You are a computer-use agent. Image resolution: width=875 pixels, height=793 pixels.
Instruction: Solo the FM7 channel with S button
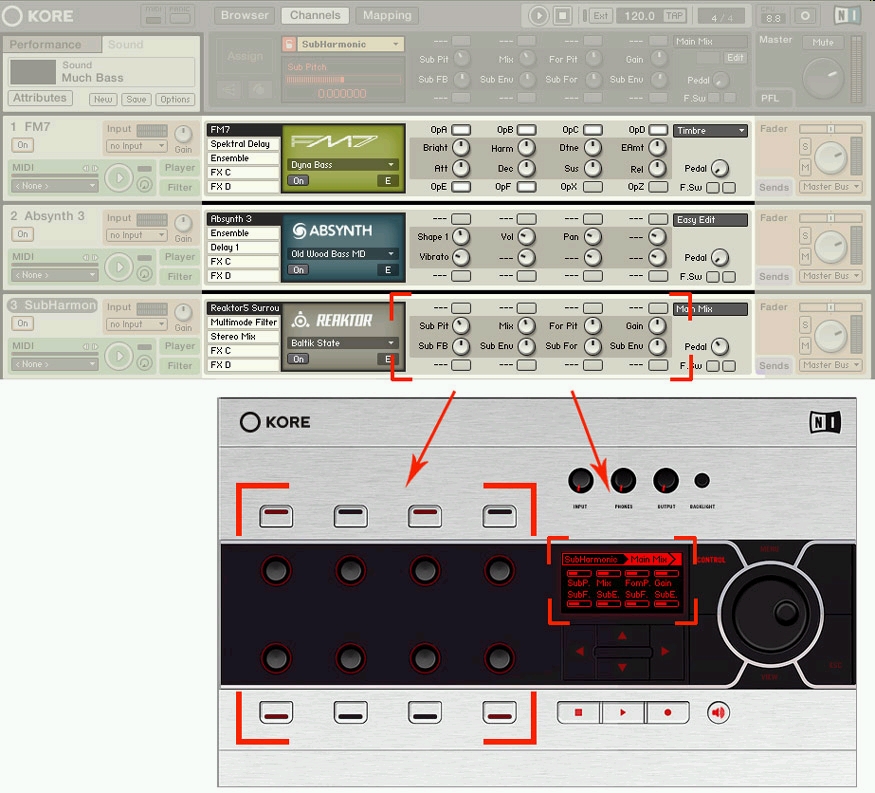(805, 147)
